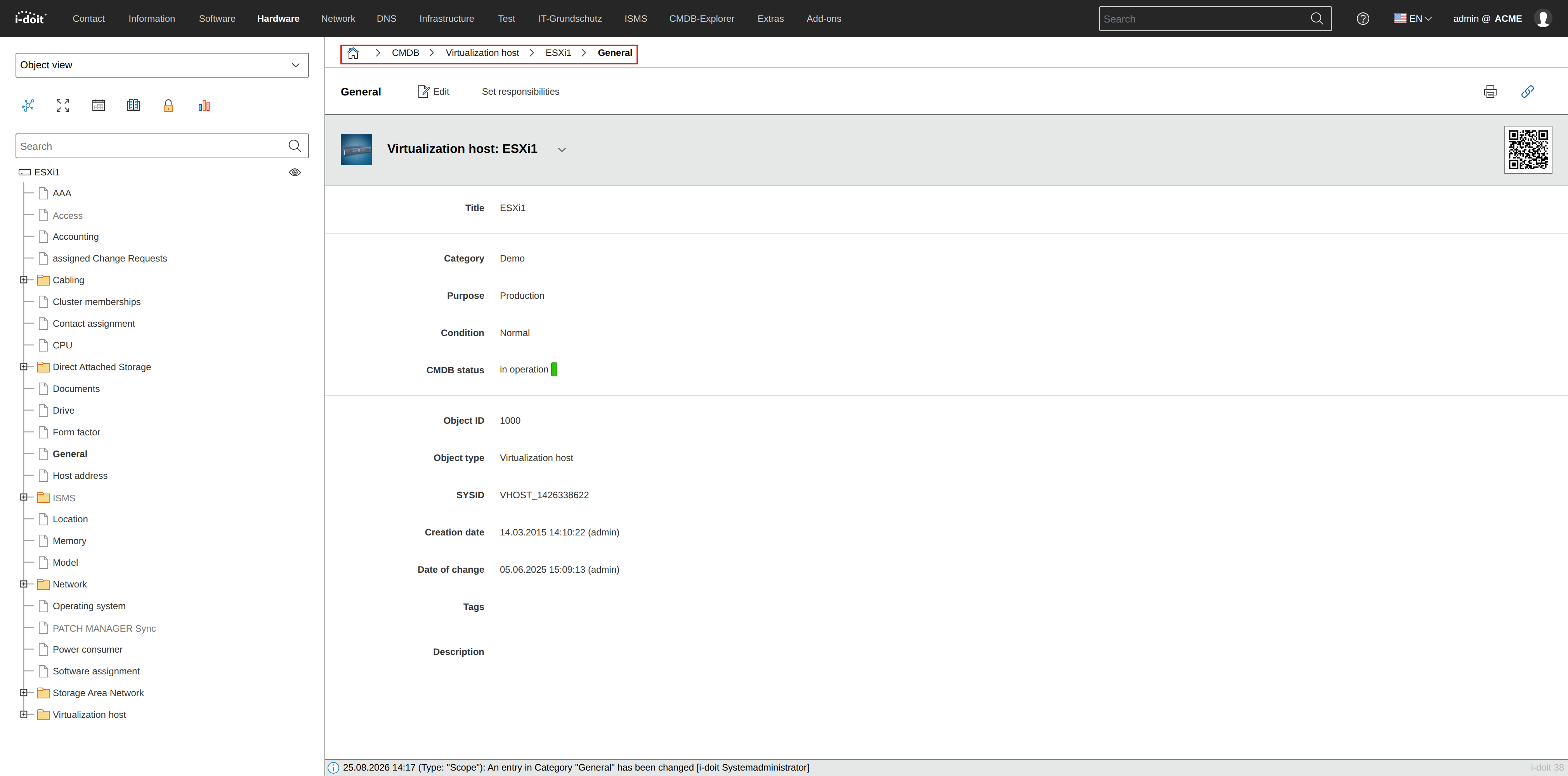Open the CMDB-Explorer graph icon in sidebar
Viewport: 1568px width, 776px height.
[28, 105]
